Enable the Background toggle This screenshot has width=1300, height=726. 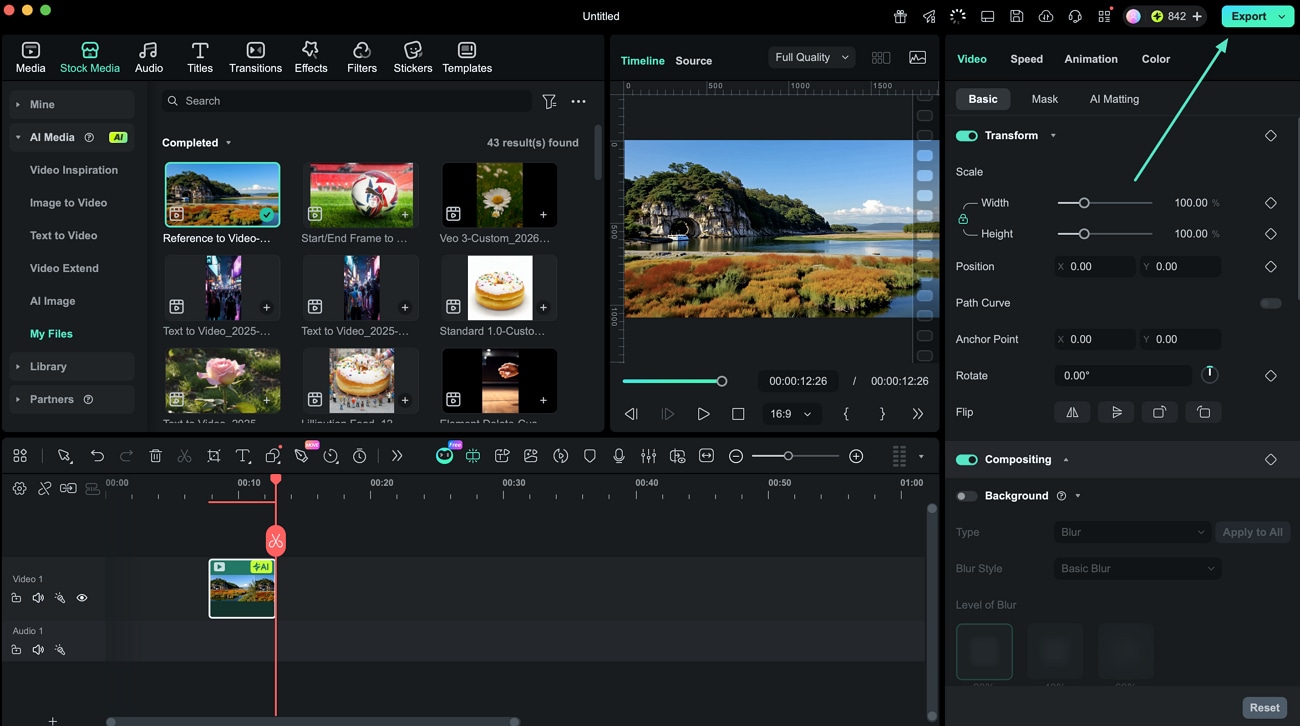point(966,496)
